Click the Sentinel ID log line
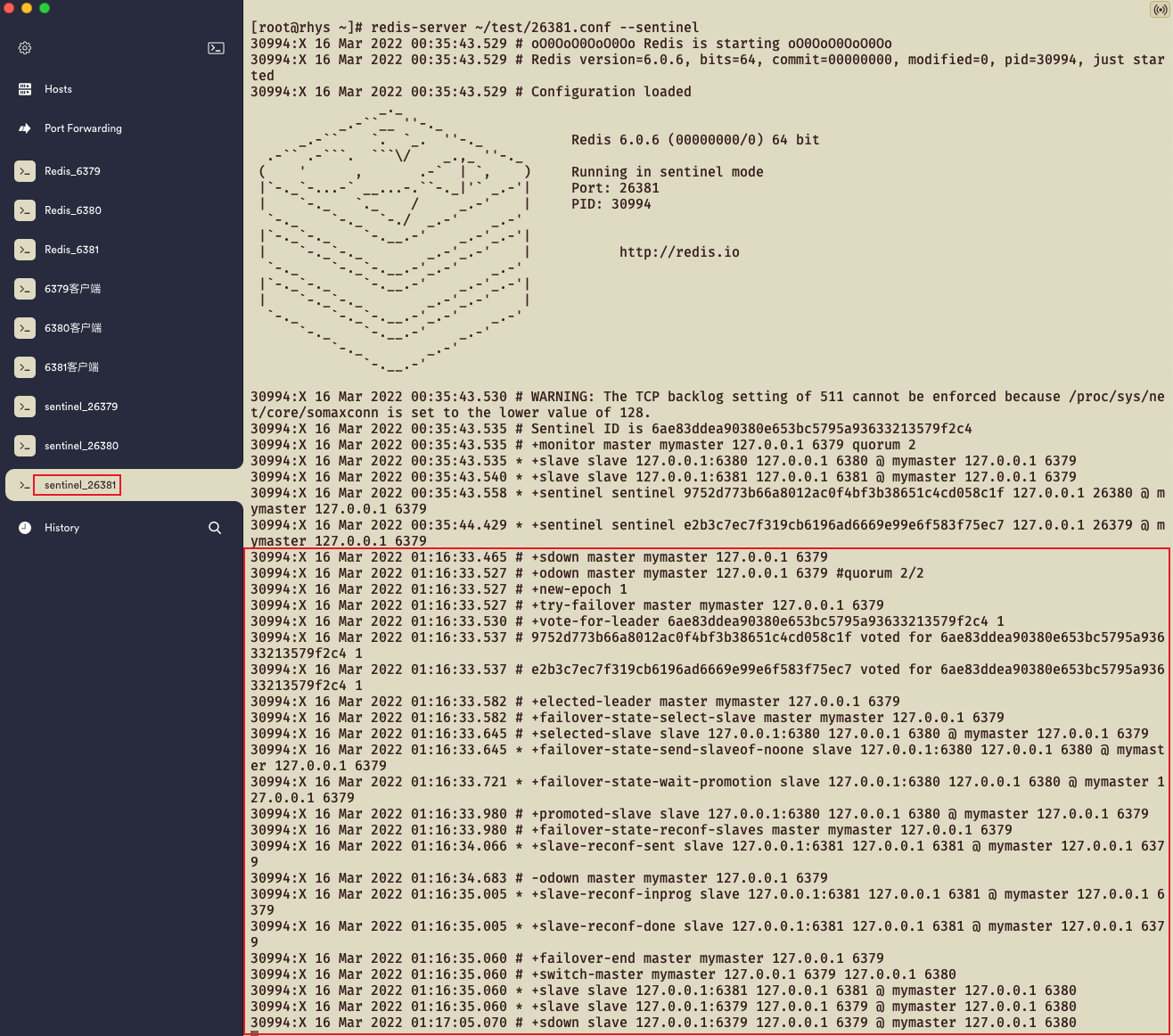1173x1036 pixels. (x=611, y=429)
